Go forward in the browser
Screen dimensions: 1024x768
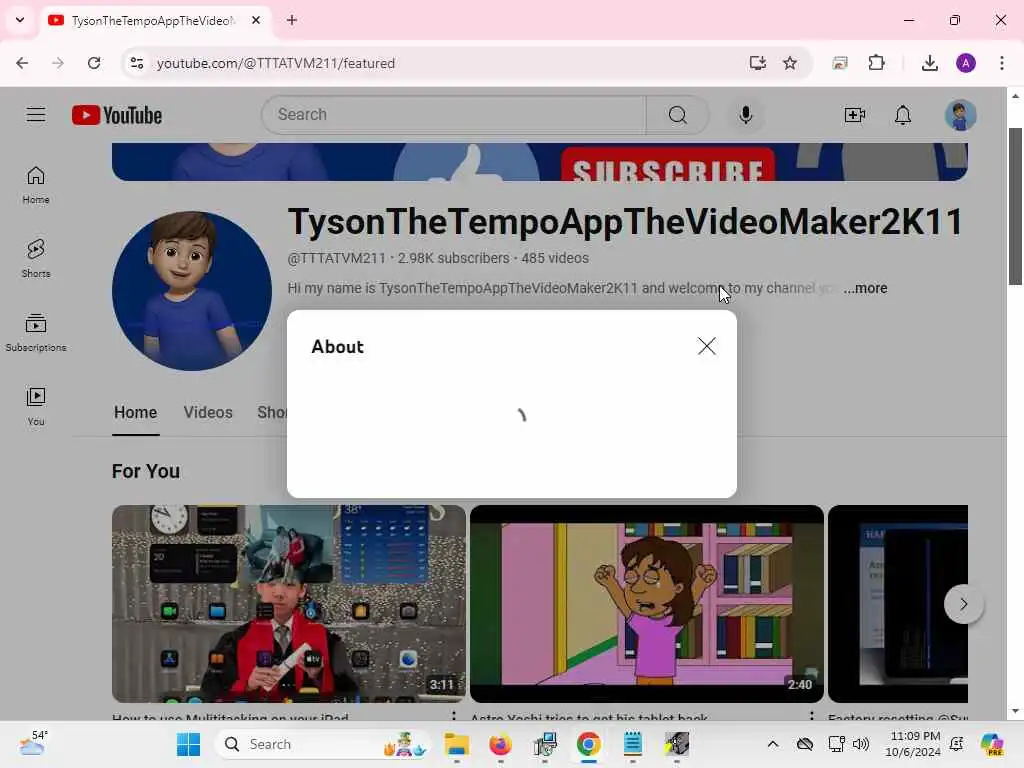point(57,63)
